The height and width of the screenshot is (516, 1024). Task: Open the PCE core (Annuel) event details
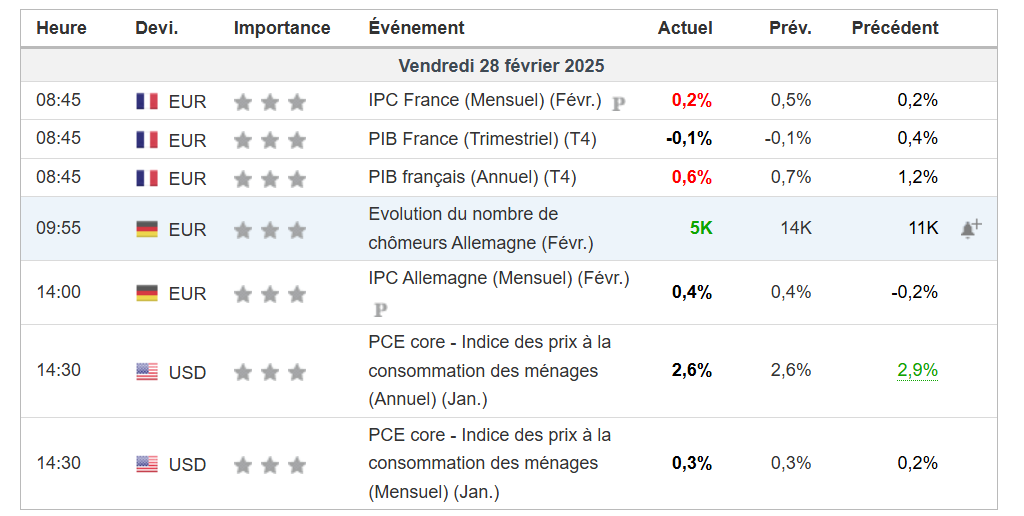[489, 370]
